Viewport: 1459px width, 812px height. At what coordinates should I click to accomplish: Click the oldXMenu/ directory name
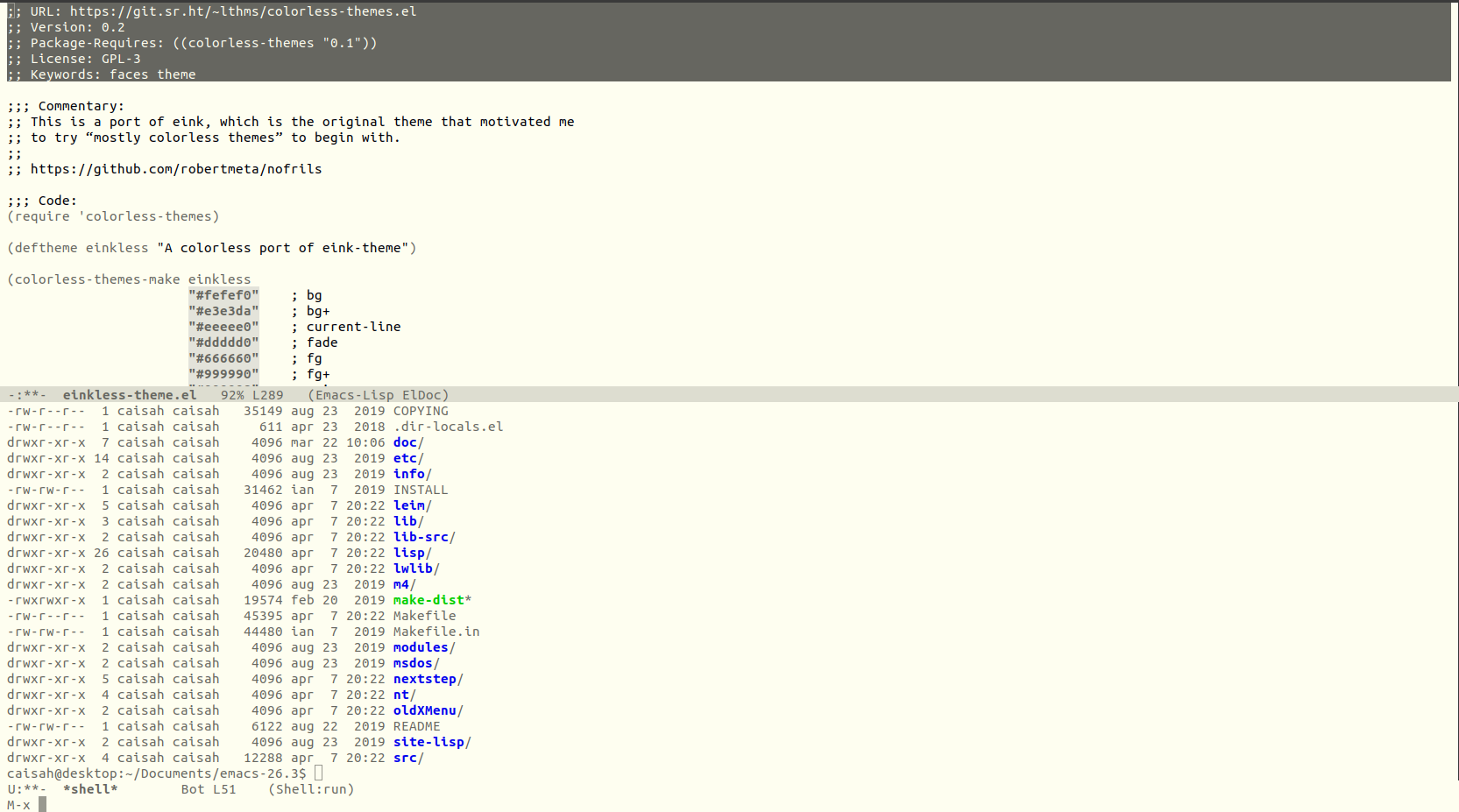pyautogui.click(x=428, y=710)
